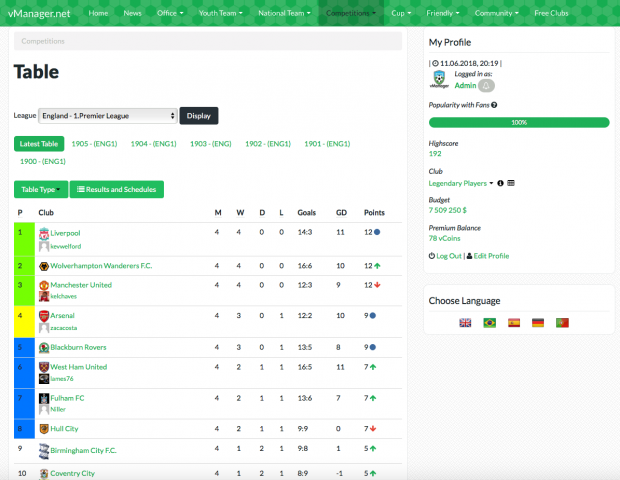Image resolution: width=620 pixels, height=480 pixels.
Task: Click the club table icon beside Legendary Players
Action: 511,183
